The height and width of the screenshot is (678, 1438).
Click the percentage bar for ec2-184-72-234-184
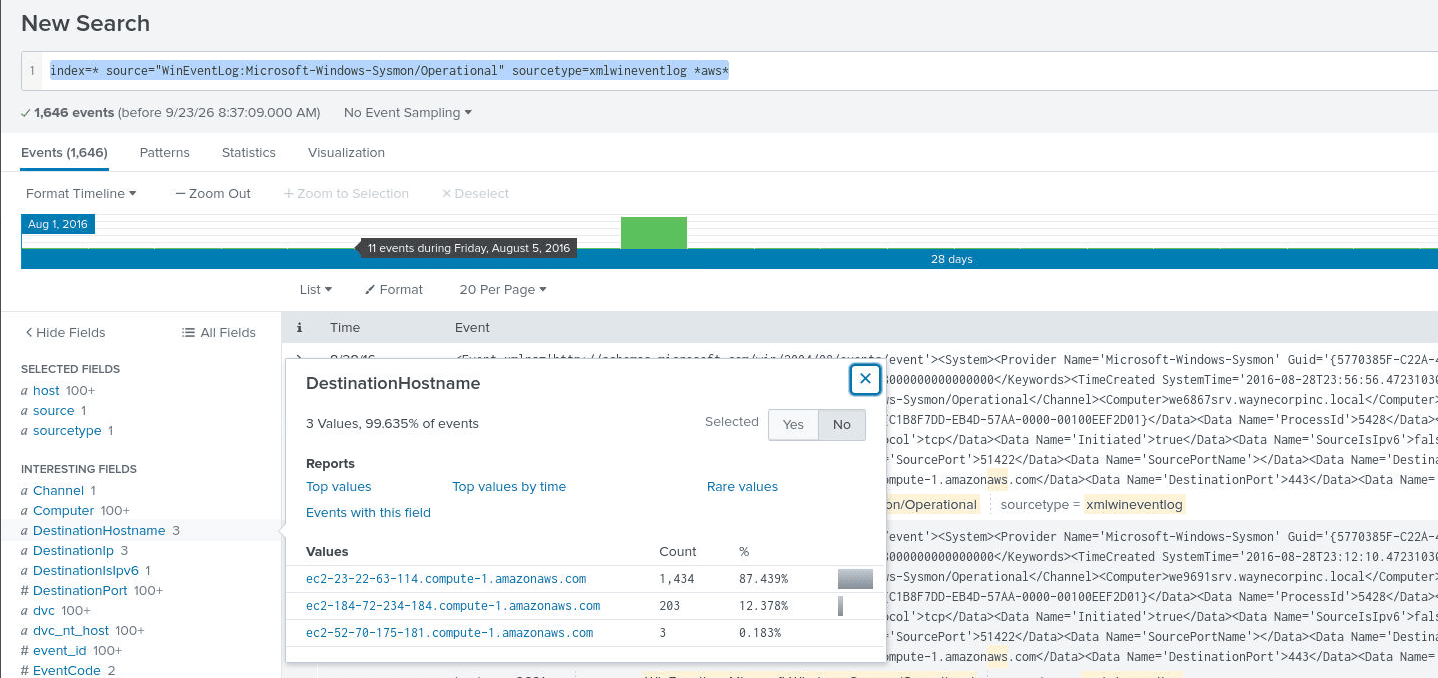[x=840, y=606]
